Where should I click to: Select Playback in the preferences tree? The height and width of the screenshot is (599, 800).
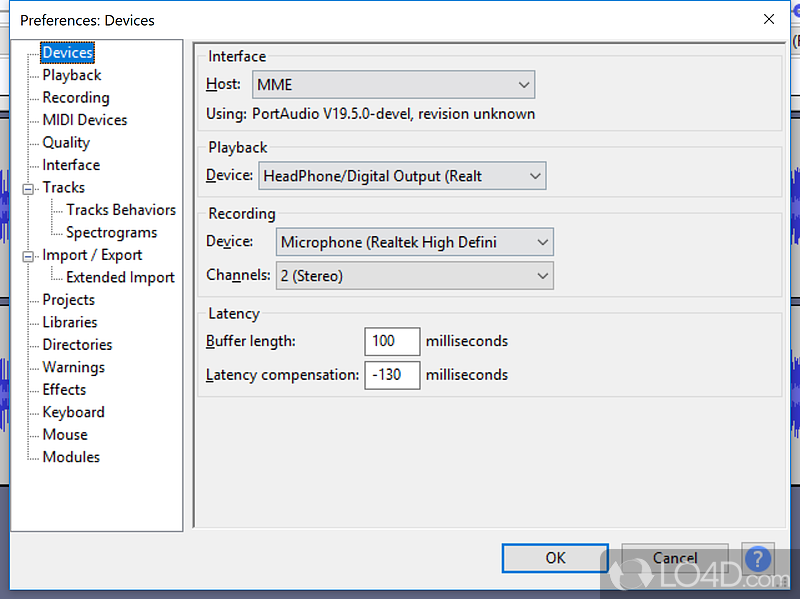[72, 75]
